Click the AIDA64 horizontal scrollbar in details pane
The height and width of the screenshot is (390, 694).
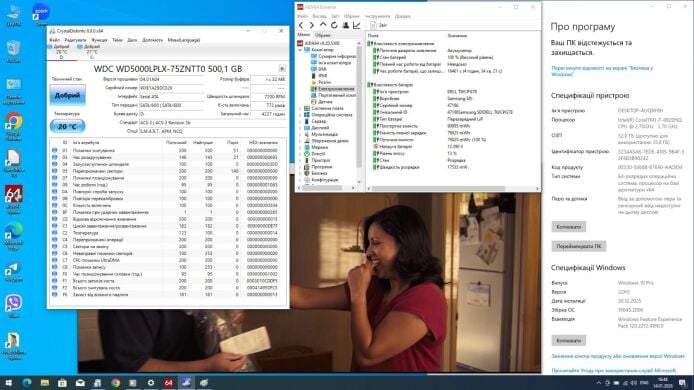[438, 189]
